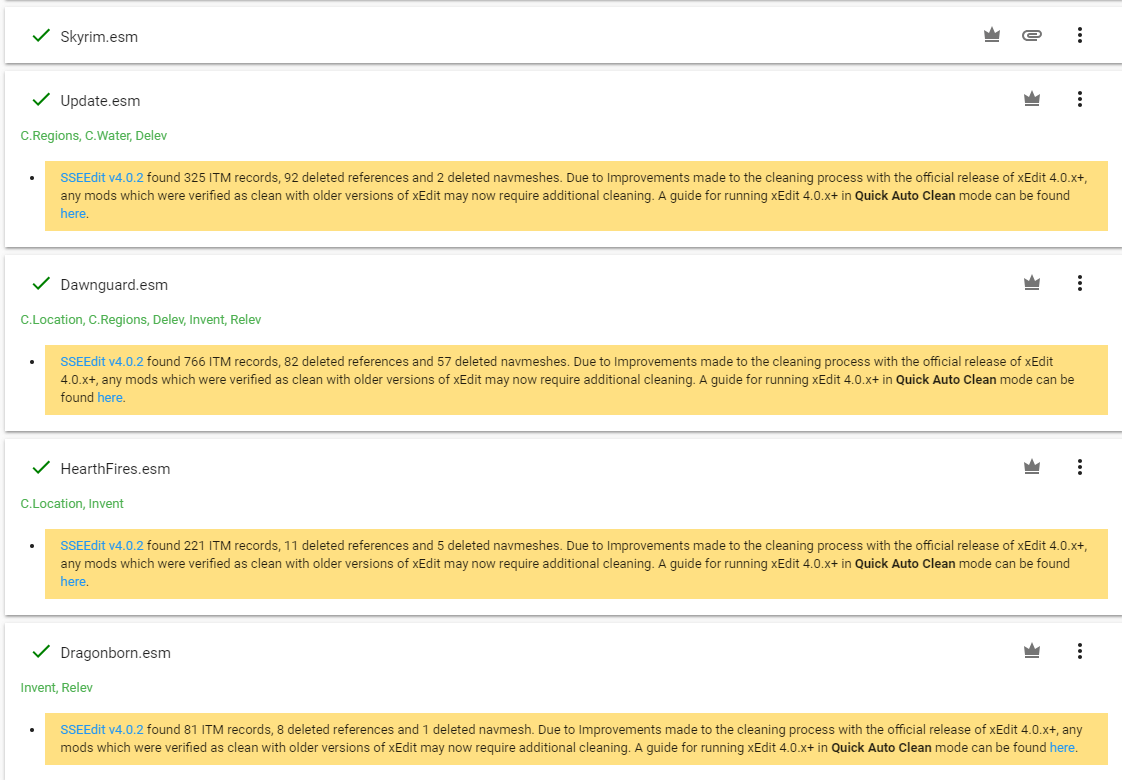Select the HearthFires.esm plugin name
The height and width of the screenshot is (780, 1122).
115,469
